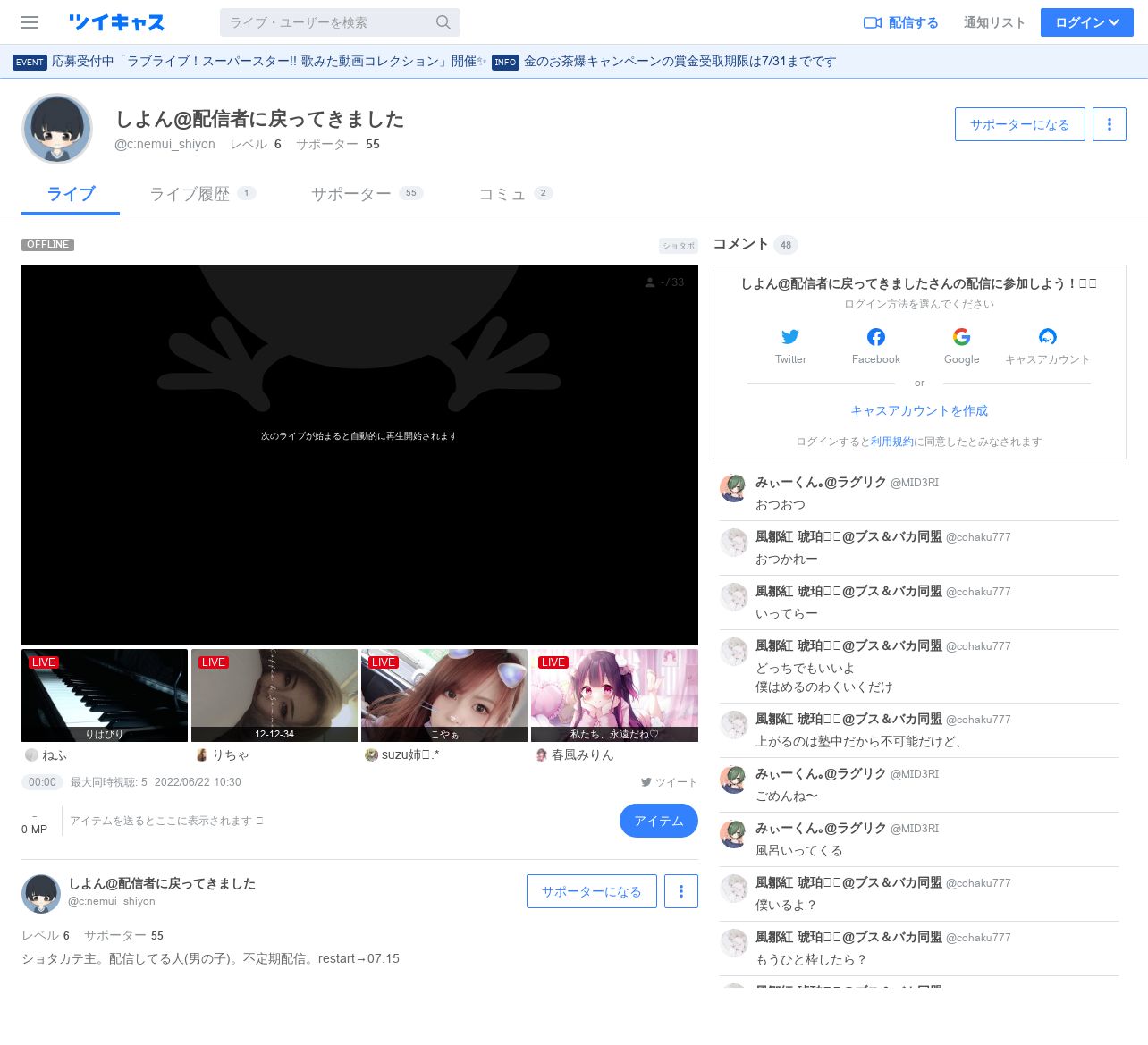This screenshot has height=1045, width=1148.
Task: Open the 12-12-34 live thumbnail
Action: 274,695
